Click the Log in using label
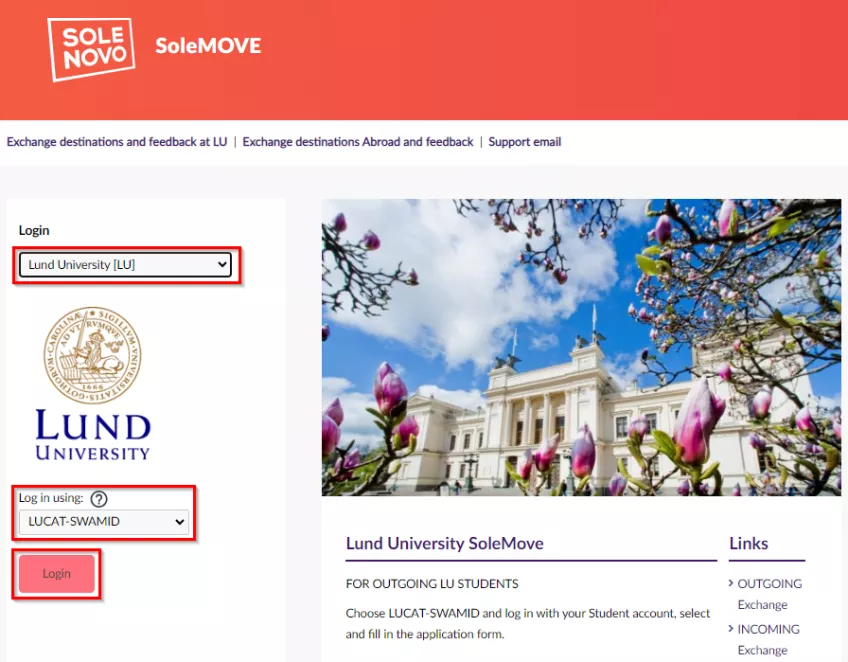The width and height of the screenshot is (848, 662). pos(51,498)
